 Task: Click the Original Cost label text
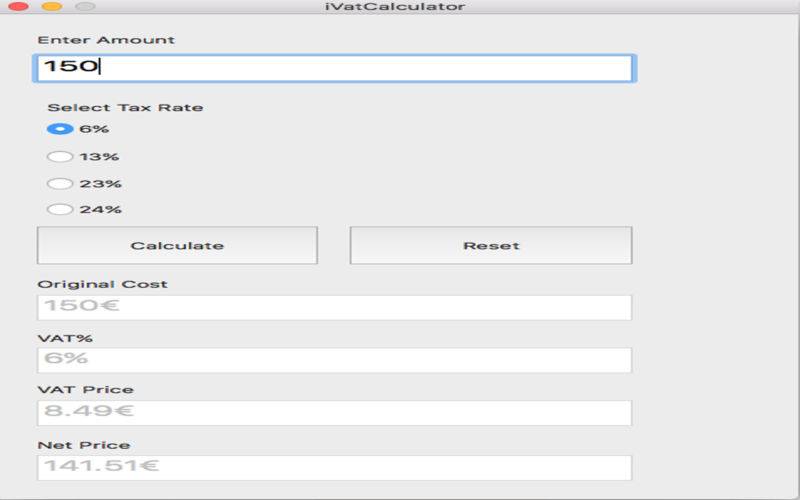(x=102, y=284)
